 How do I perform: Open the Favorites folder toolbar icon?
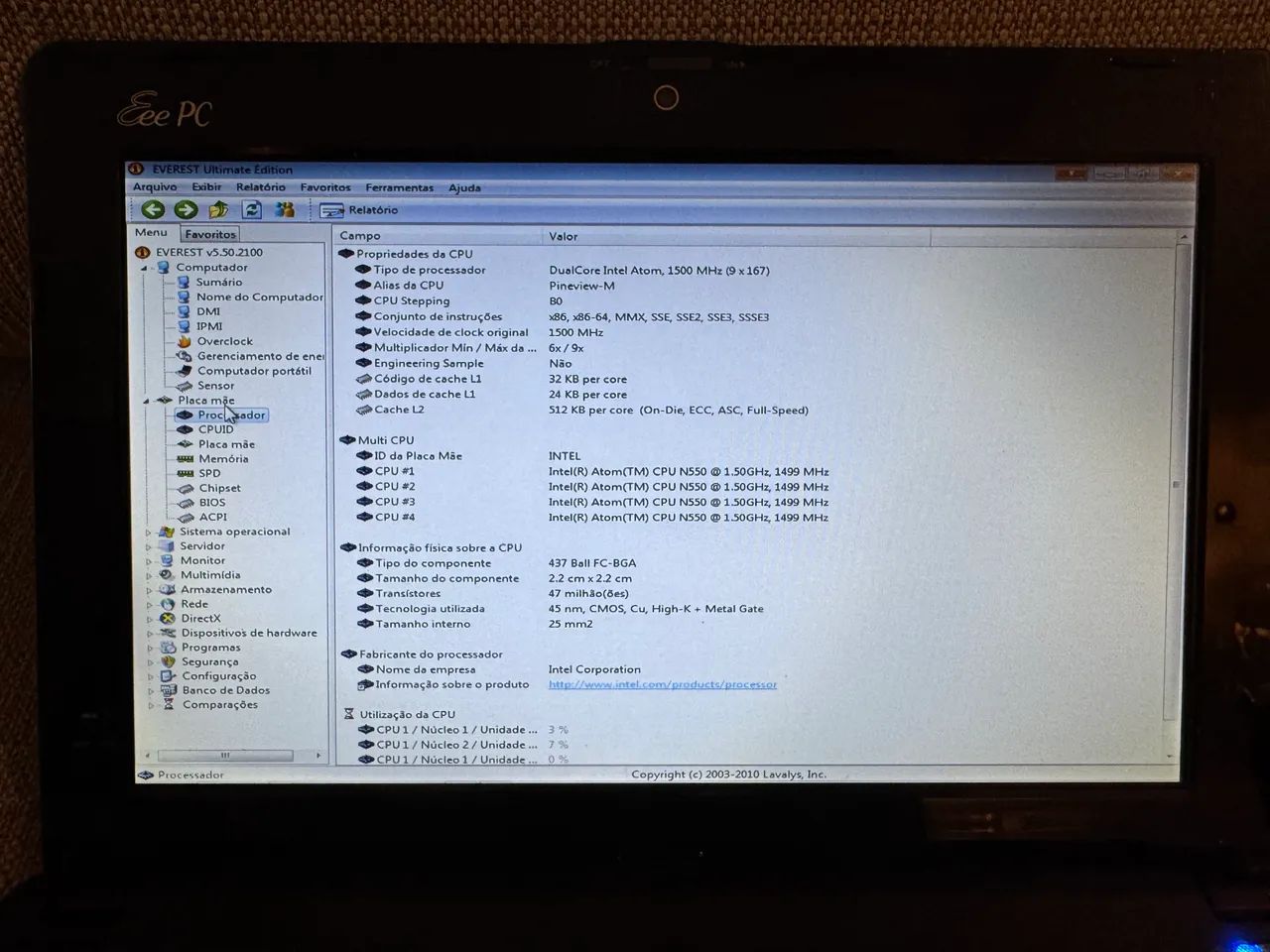pyautogui.click(x=218, y=209)
